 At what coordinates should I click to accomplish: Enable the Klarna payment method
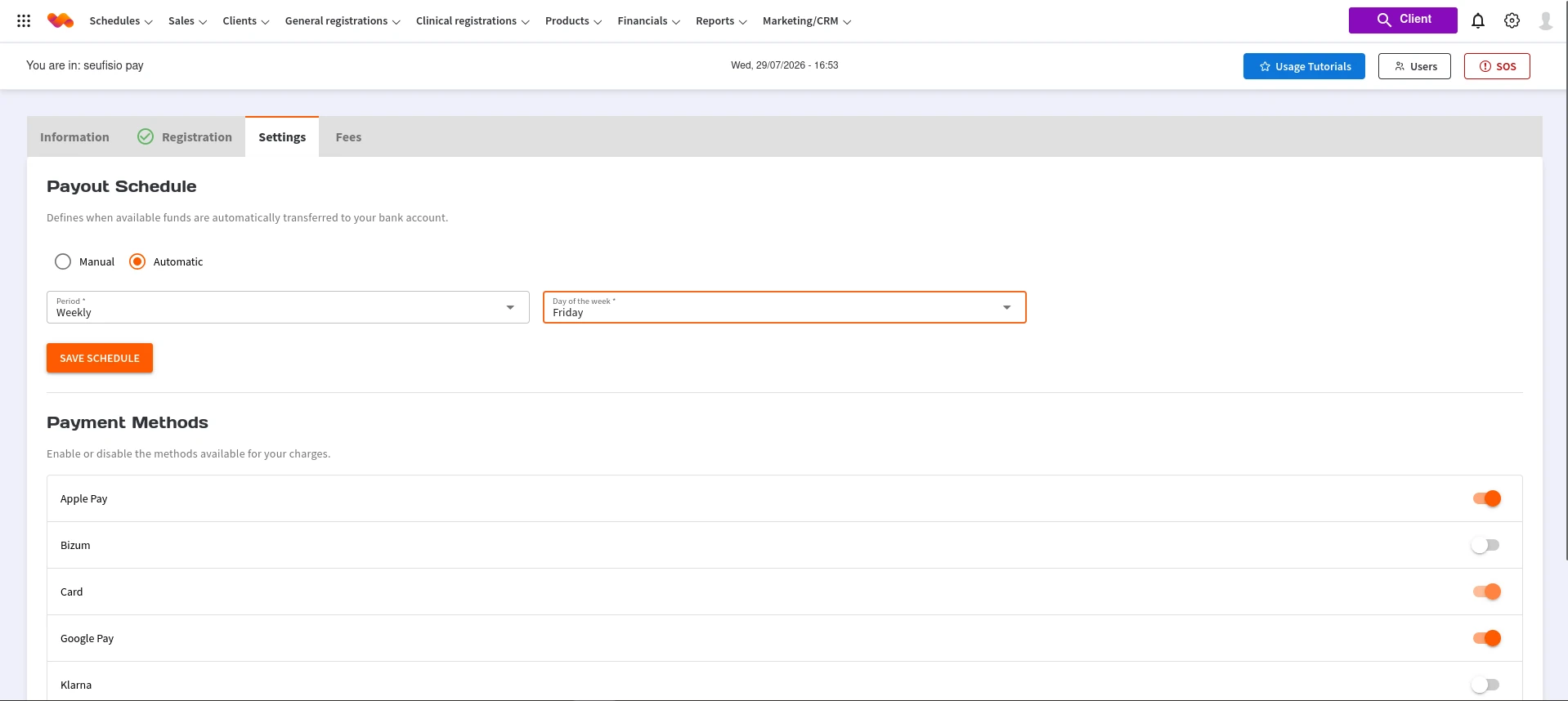pos(1486,685)
